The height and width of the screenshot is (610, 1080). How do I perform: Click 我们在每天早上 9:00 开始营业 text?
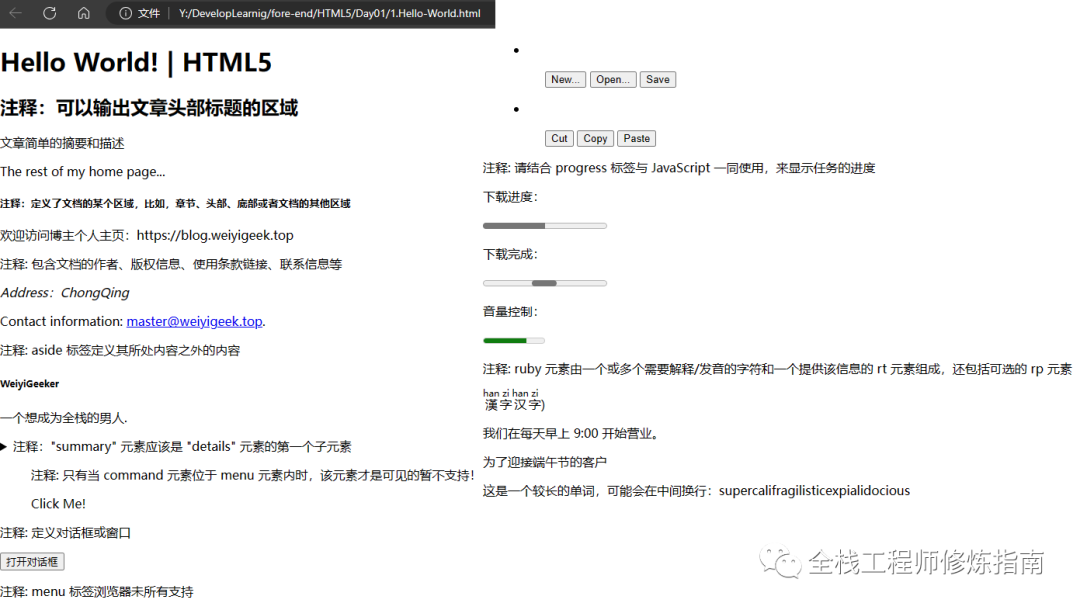pos(570,434)
